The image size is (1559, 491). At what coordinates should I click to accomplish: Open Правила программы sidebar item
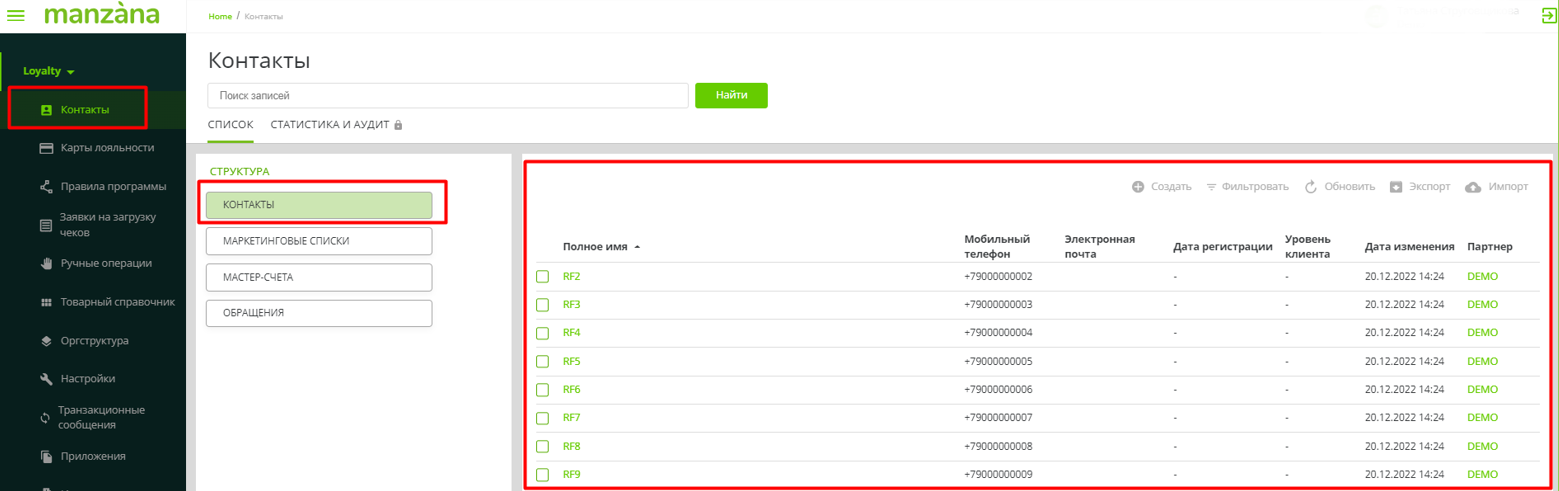(113, 186)
